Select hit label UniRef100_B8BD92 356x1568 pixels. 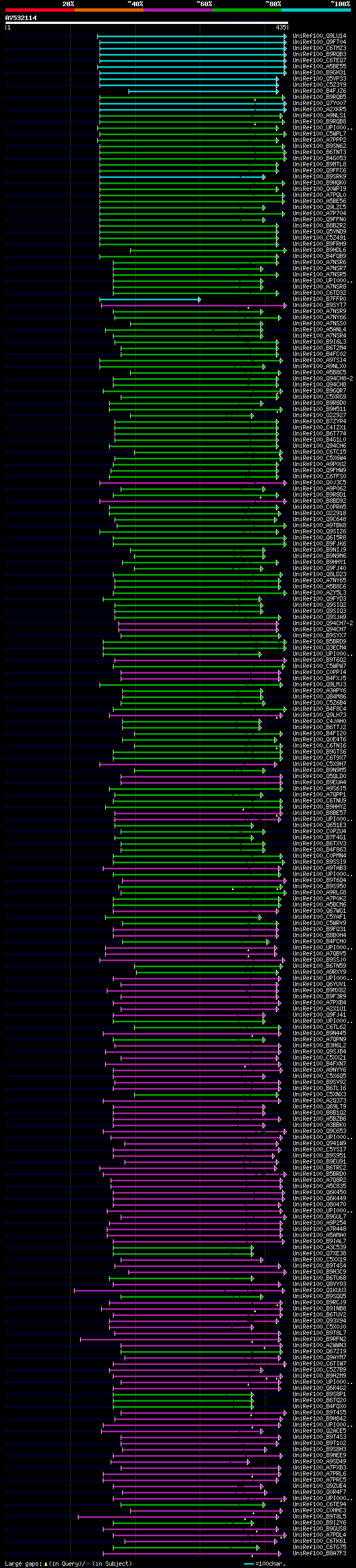click(319, 501)
